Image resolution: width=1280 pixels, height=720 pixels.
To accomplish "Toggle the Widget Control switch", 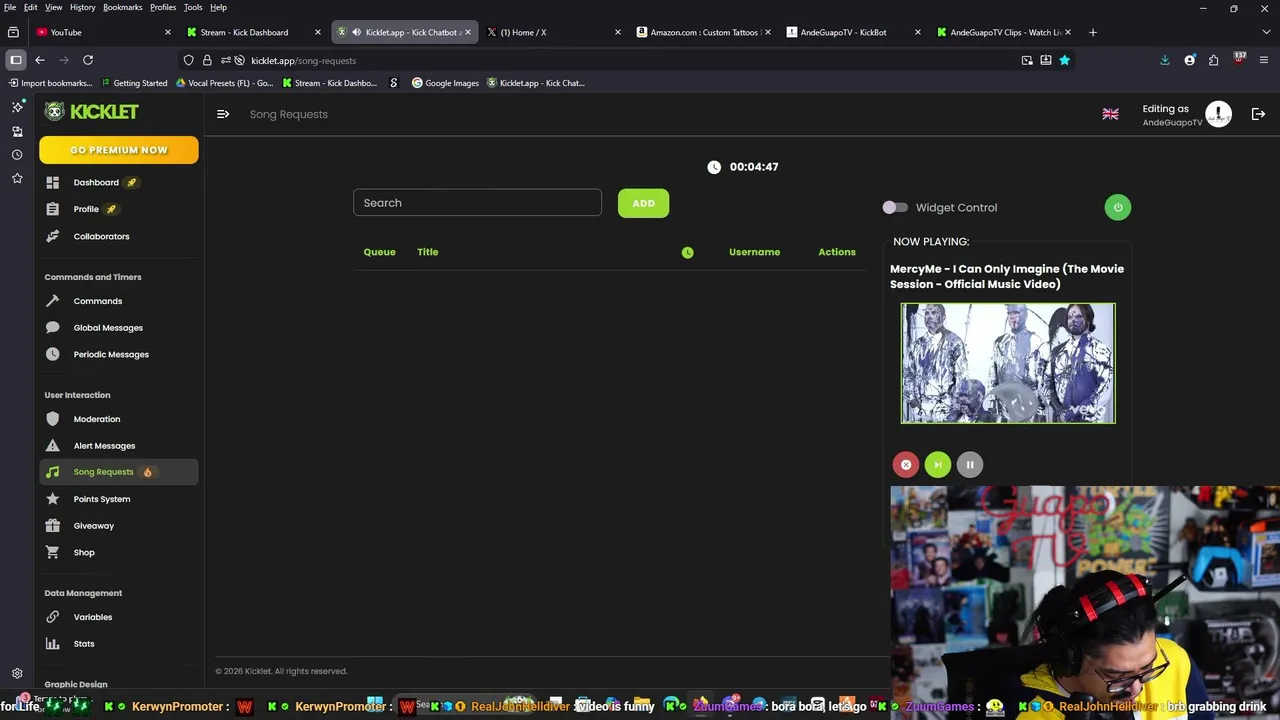I will [x=894, y=208].
